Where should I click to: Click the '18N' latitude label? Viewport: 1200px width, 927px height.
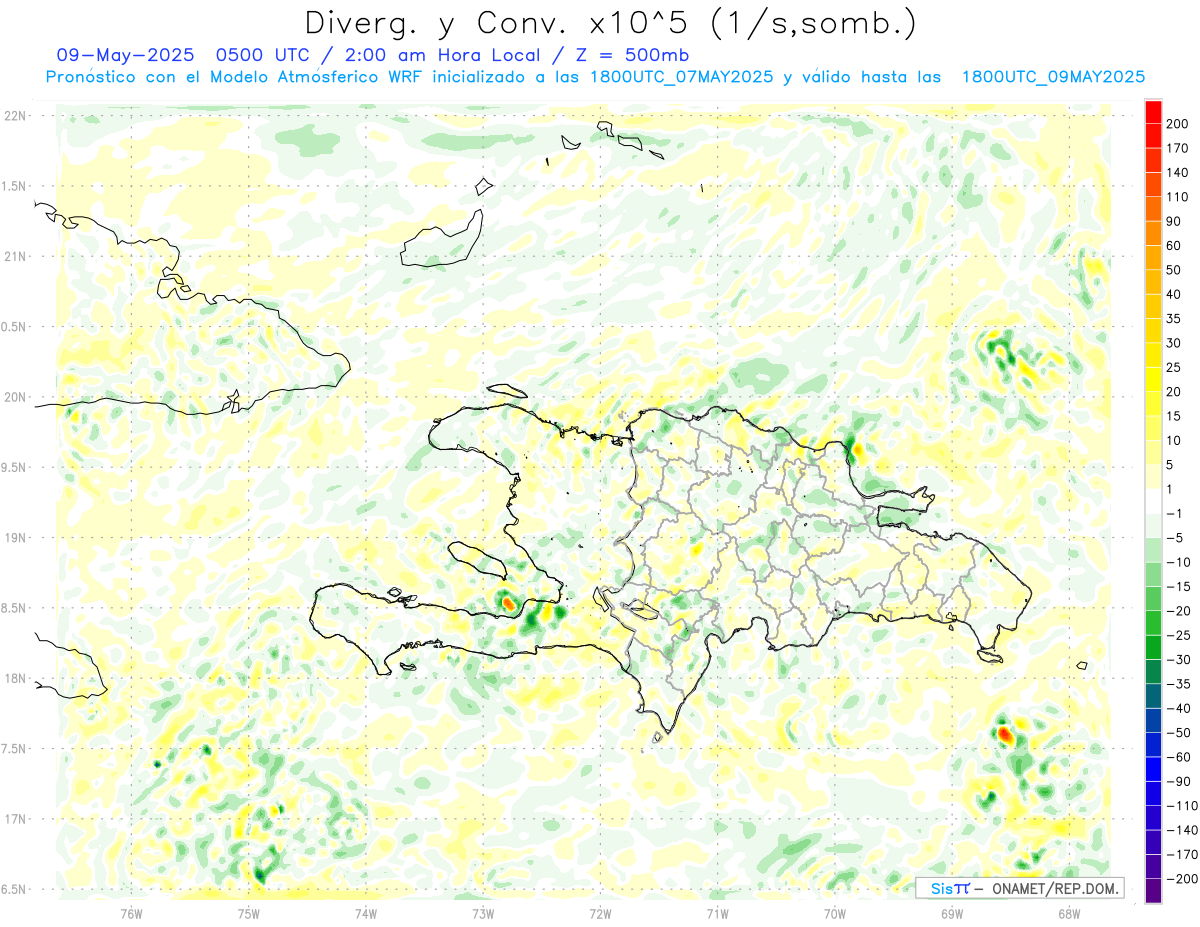click(x=14, y=679)
